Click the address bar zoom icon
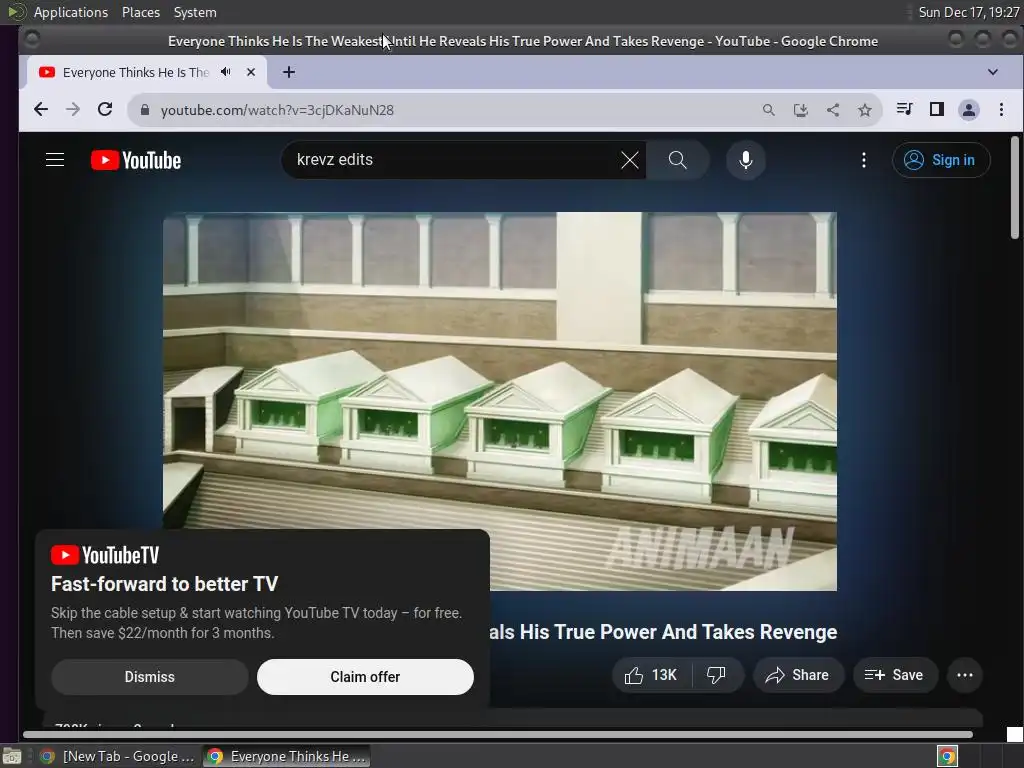 769,110
